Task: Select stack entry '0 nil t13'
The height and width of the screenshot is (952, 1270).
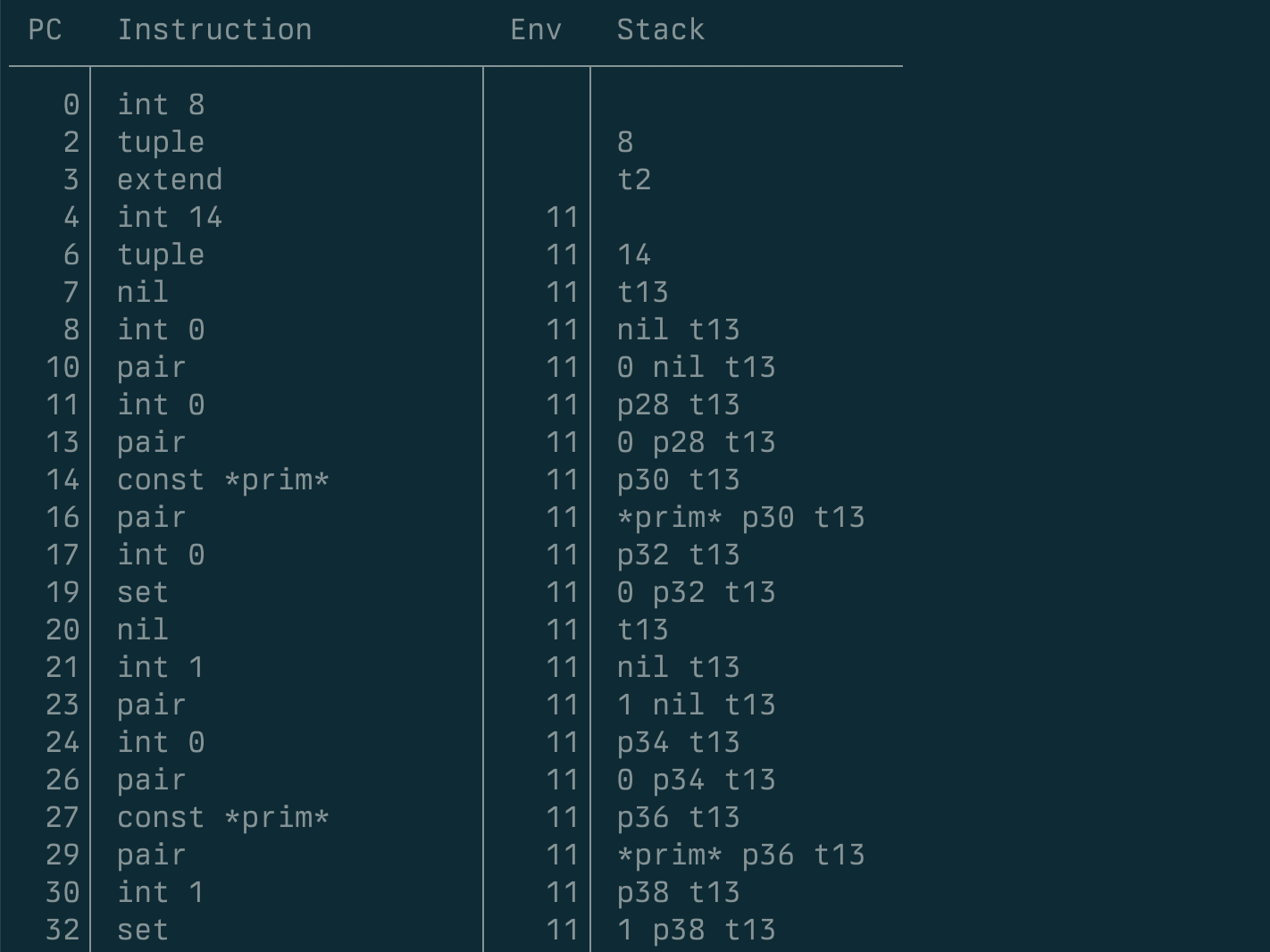Action: (x=697, y=367)
